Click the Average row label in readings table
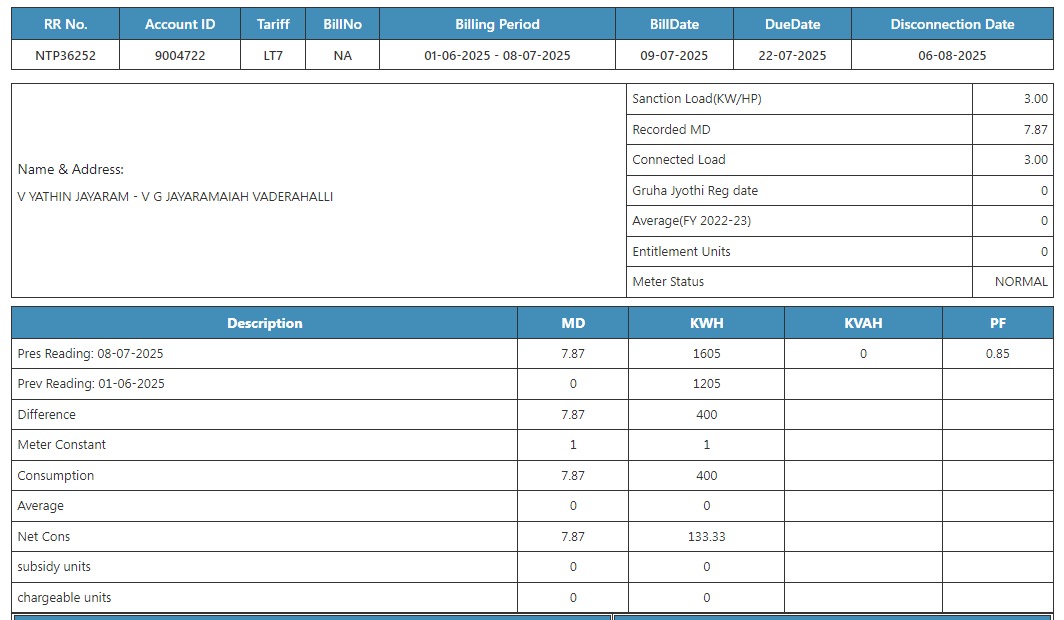This screenshot has height=620, width=1064. (41, 505)
